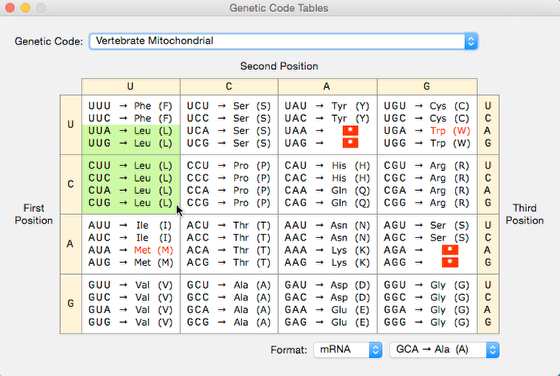The height and width of the screenshot is (376, 560).
Task: Click the AAU → Asn (N) entry
Action: (327, 225)
